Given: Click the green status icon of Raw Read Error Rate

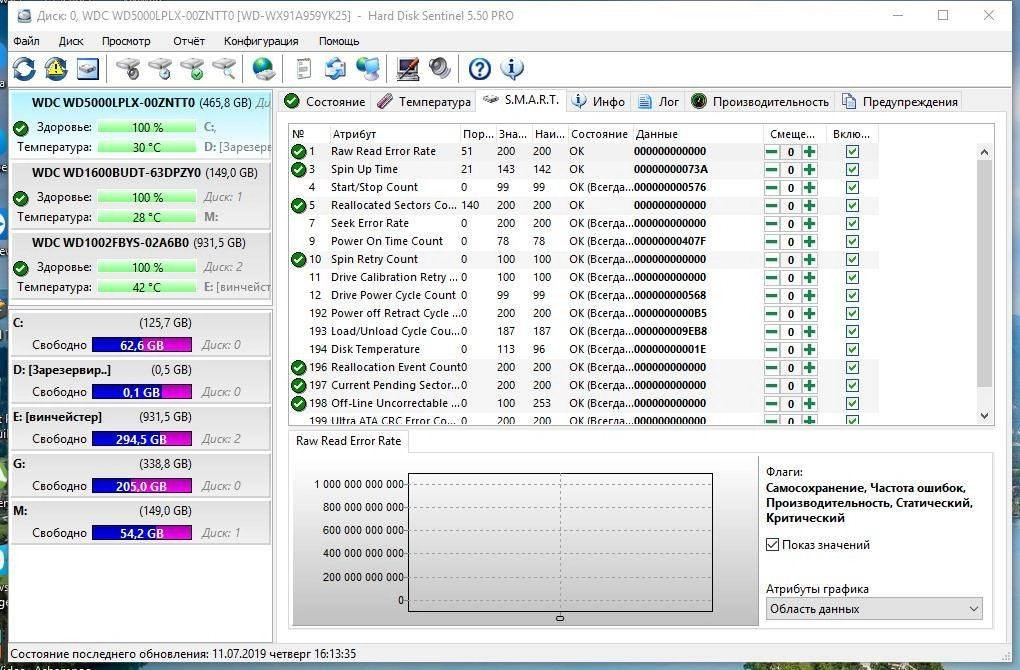Looking at the screenshot, I should pyautogui.click(x=299, y=152).
